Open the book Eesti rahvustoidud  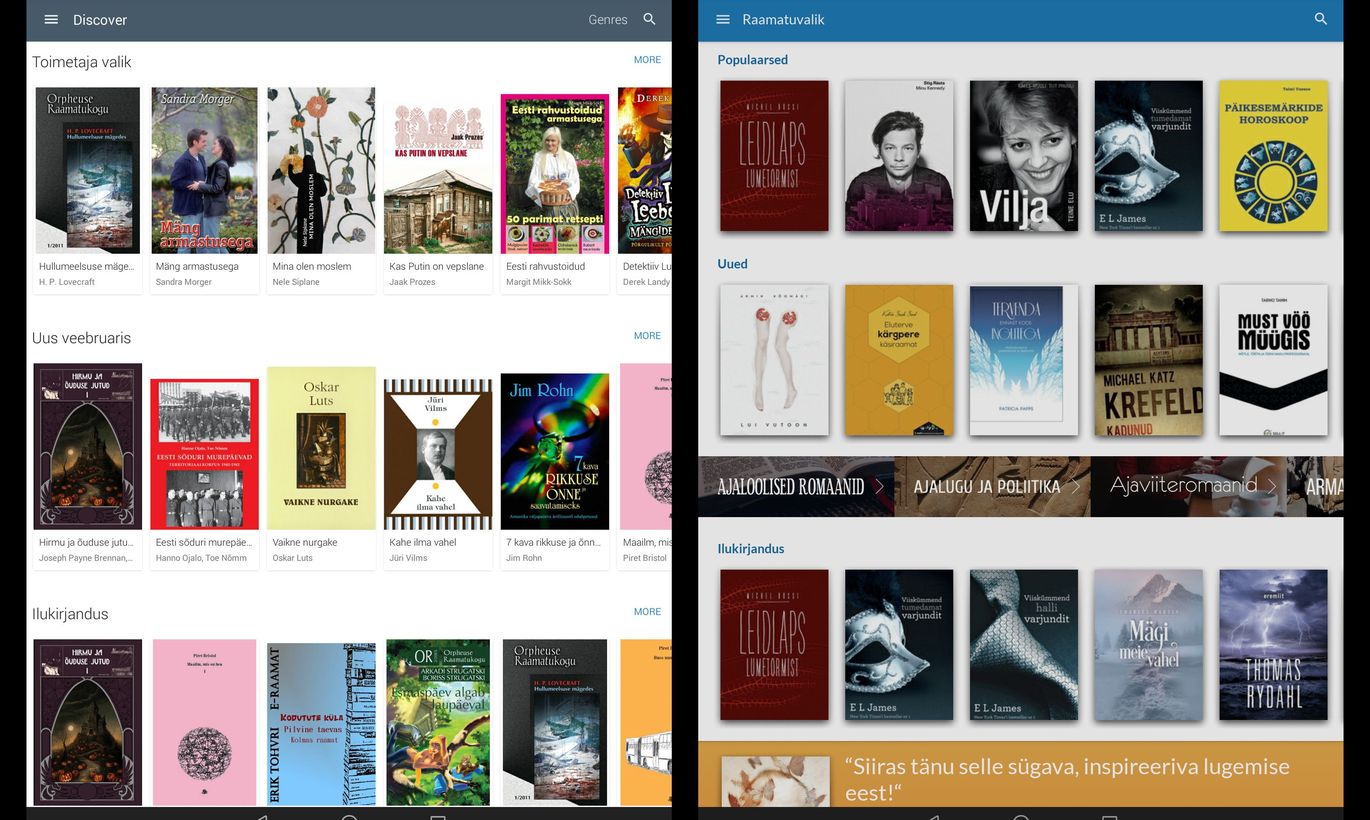click(x=555, y=190)
